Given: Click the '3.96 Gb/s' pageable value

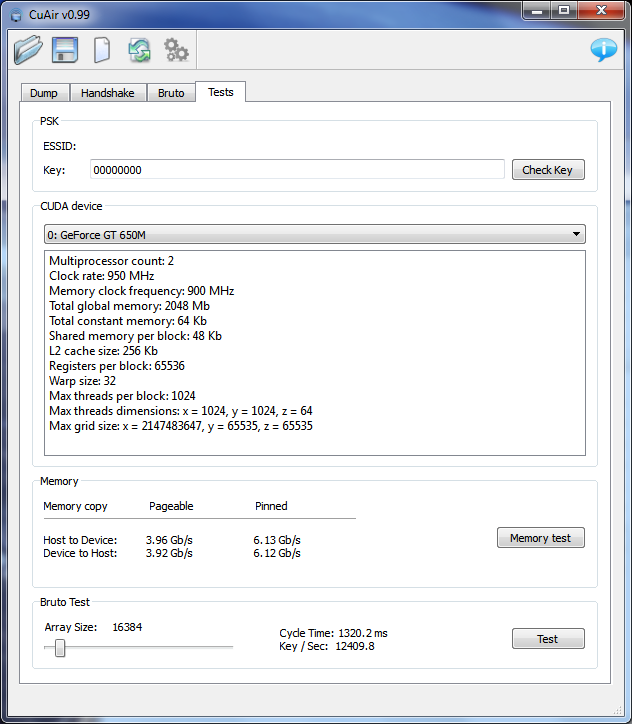Looking at the screenshot, I should pyautogui.click(x=169, y=540).
